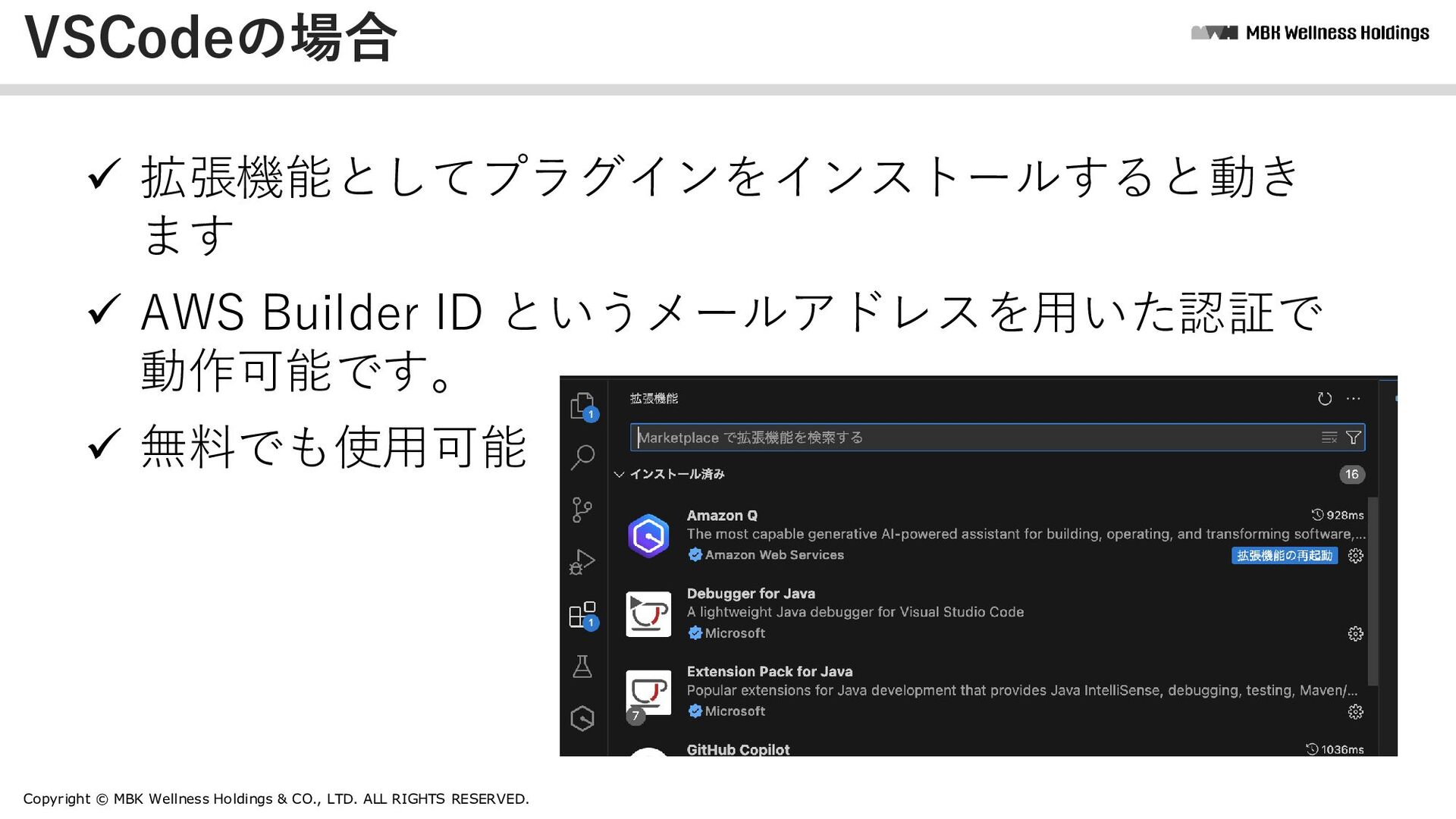Open the Search magnifier in the activity bar
This screenshot has height=819, width=1456.
coord(582,457)
